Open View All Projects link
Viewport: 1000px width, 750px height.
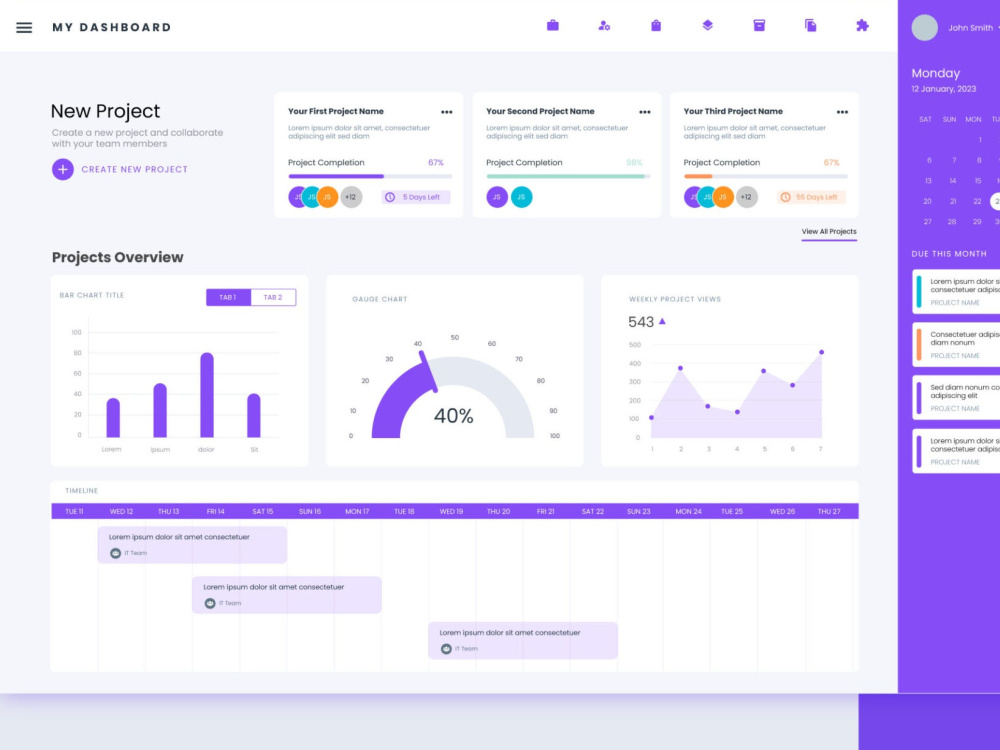(x=829, y=232)
